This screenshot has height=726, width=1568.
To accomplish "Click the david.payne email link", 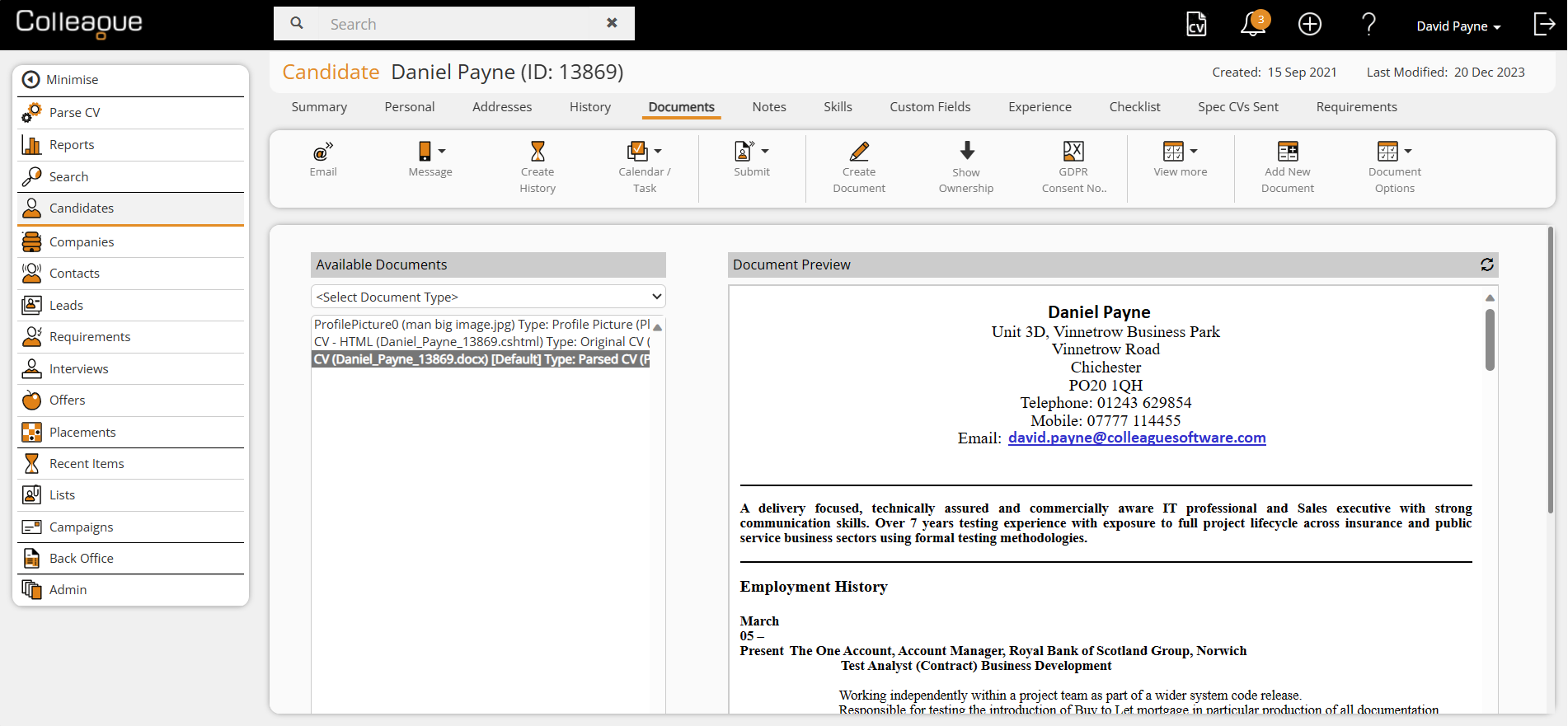I will tap(1136, 438).
